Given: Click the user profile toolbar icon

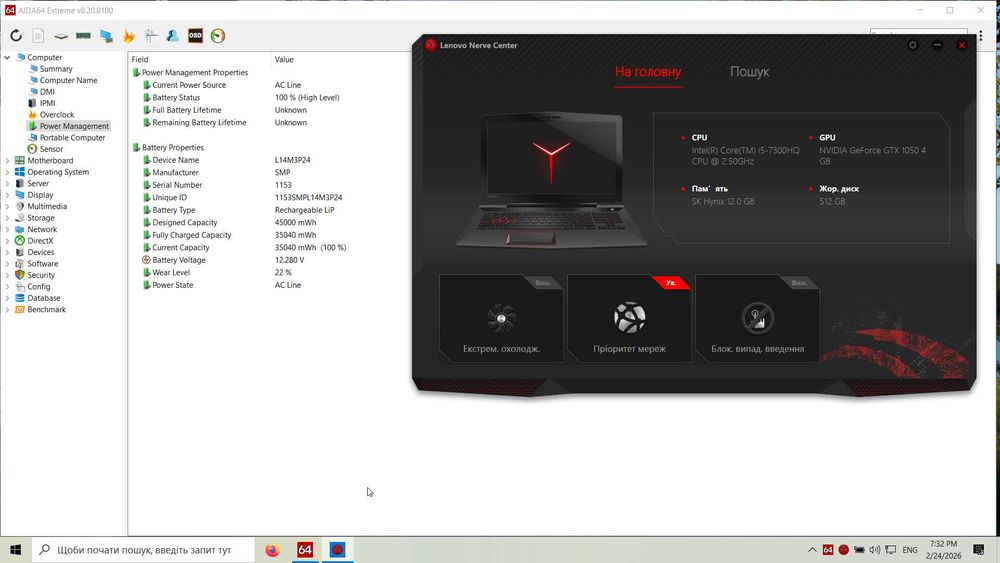Looking at the screenshot, I should pyautogui.click(x=172, y=36).
